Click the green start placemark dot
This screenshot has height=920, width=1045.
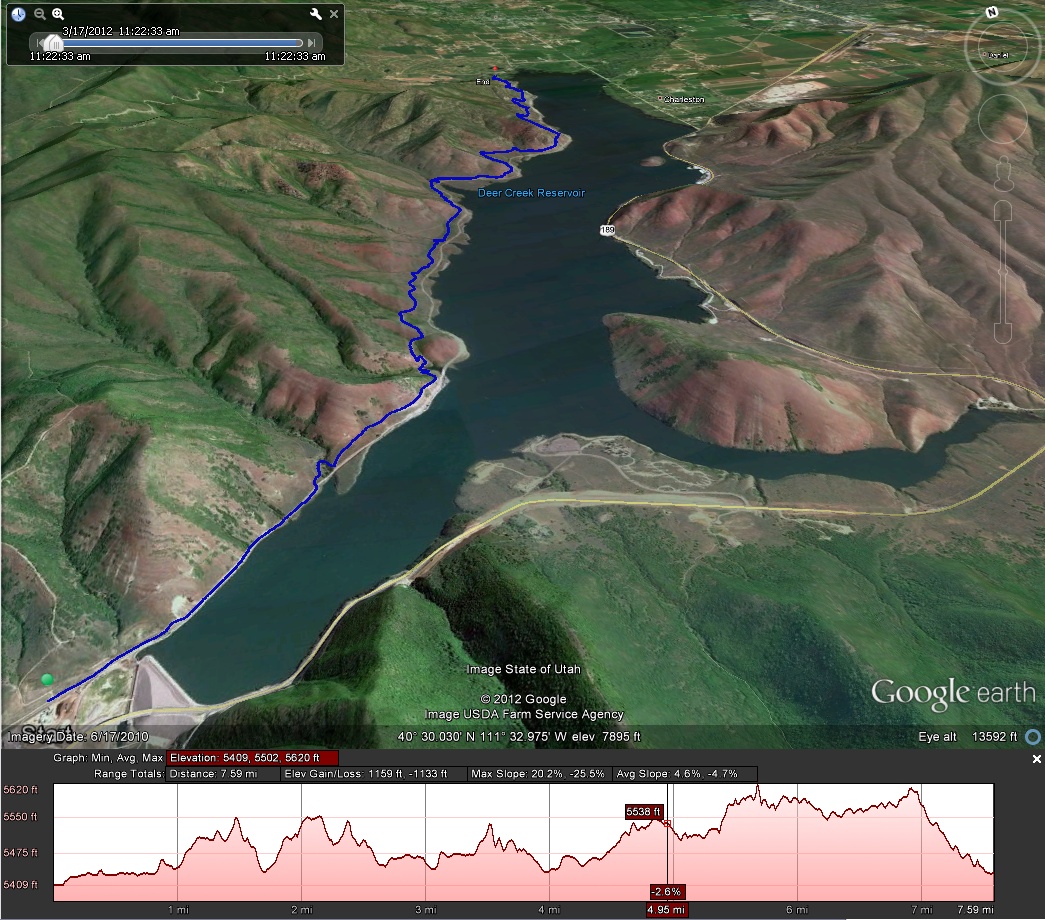pos(47,679)
